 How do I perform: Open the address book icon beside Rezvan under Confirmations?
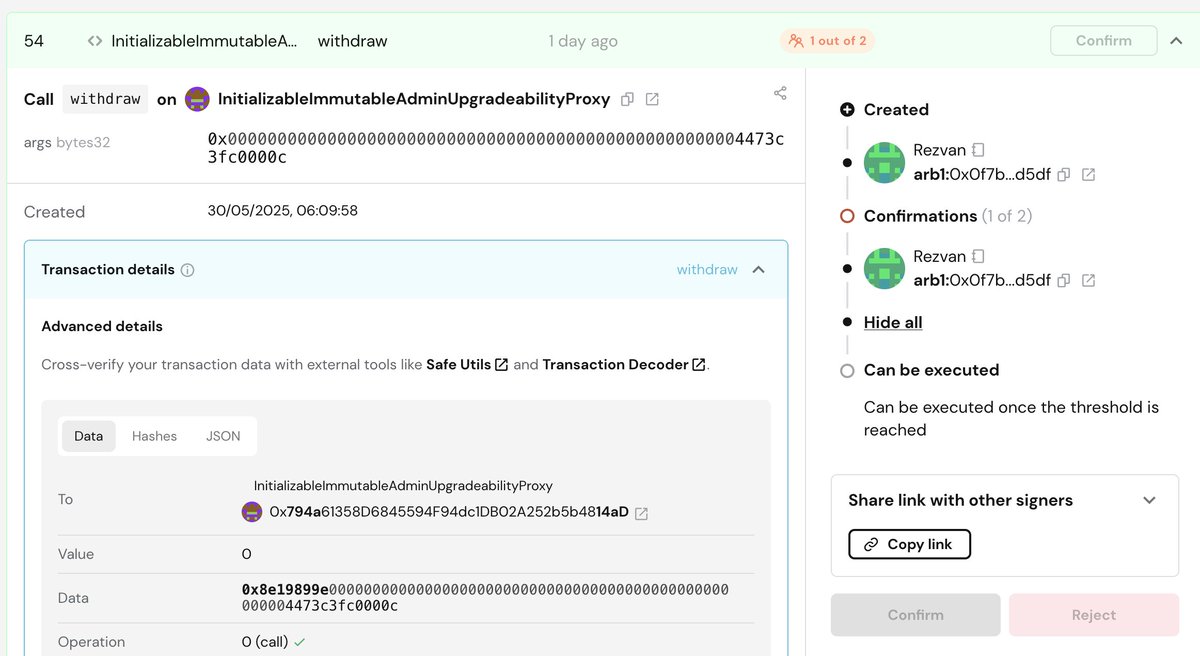tap(978, 256)
